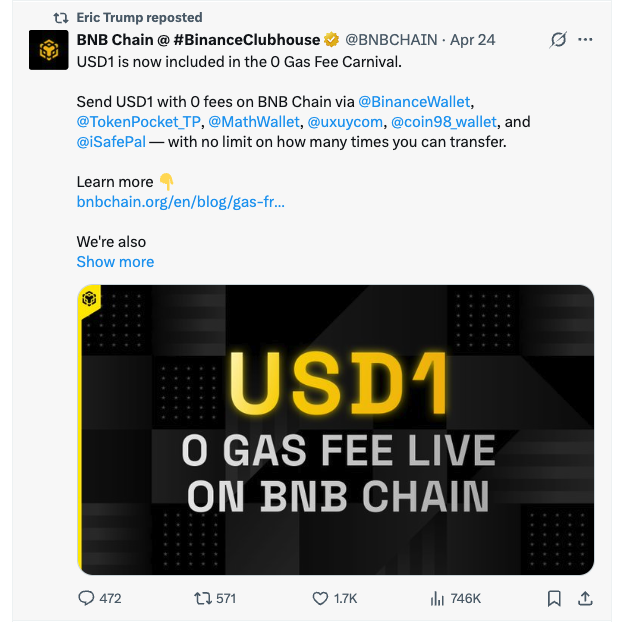Bookmark this tweet
The height and width of the screenshot is (622, 633).
tap(554, 598)
